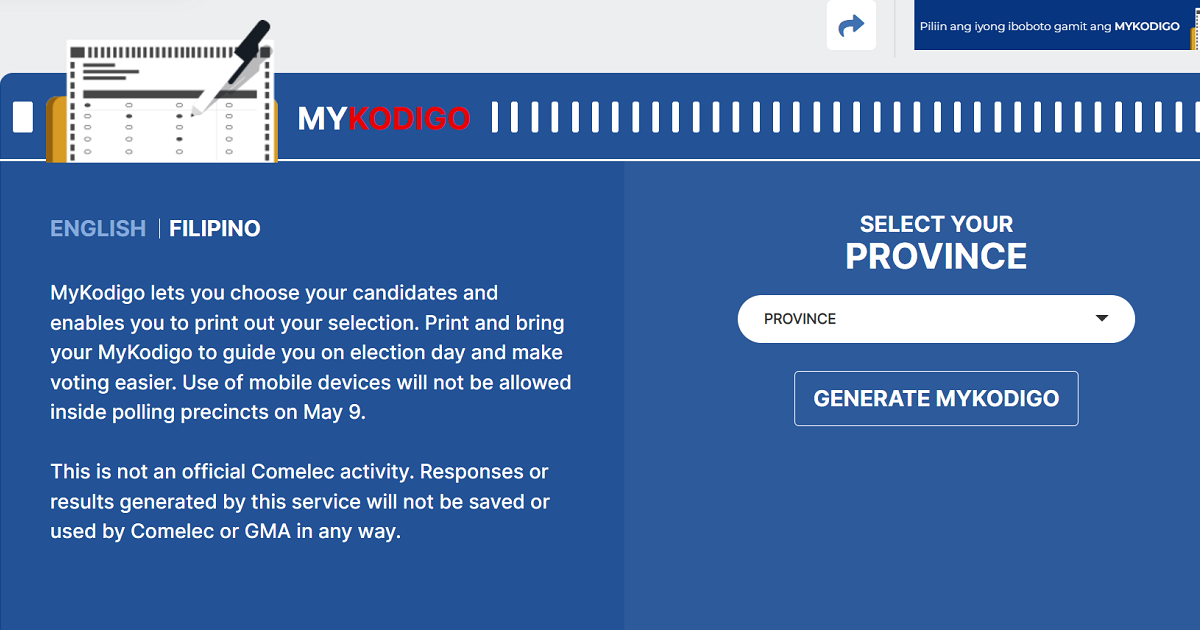Click the yellow folder edge behind the ballot

56,130
